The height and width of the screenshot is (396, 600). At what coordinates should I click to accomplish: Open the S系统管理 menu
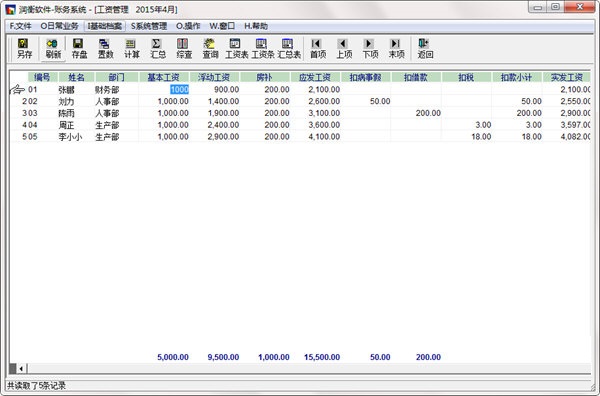149,26
